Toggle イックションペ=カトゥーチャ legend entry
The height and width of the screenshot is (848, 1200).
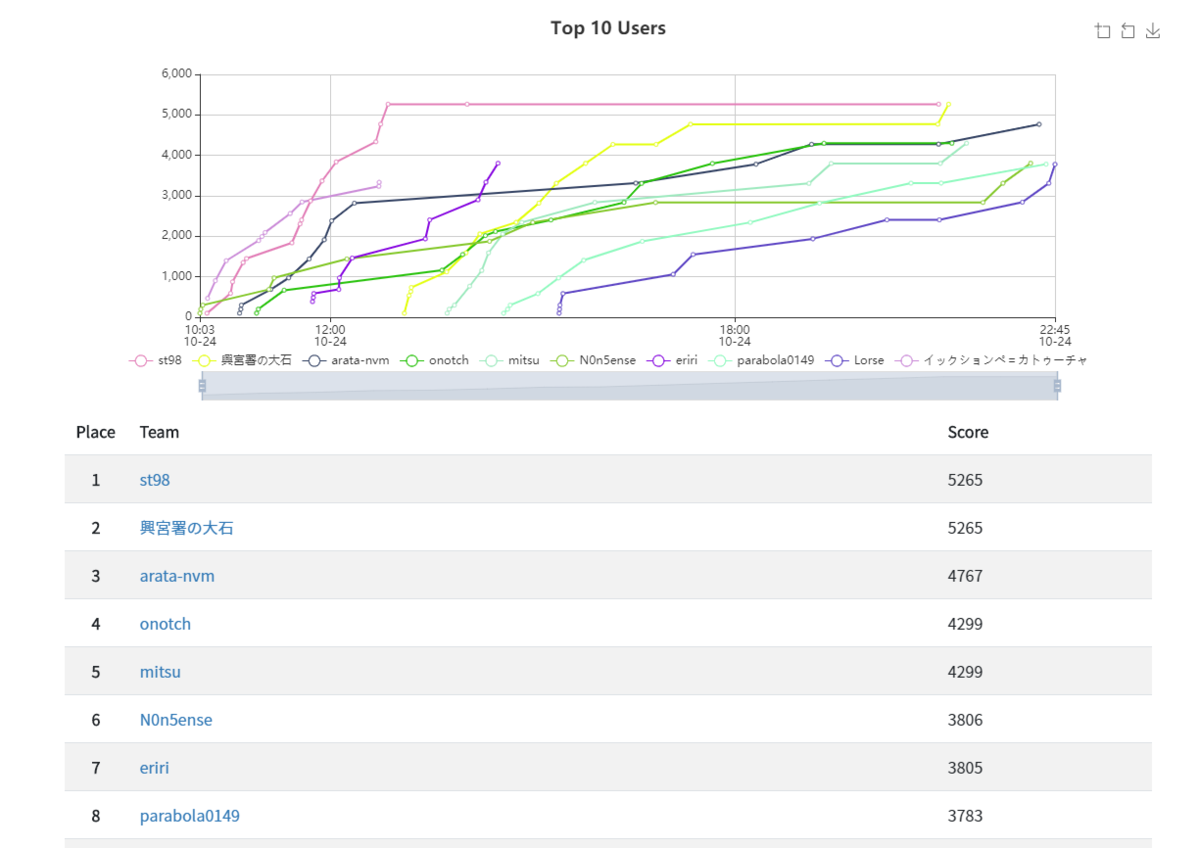[x=991, y=360]
